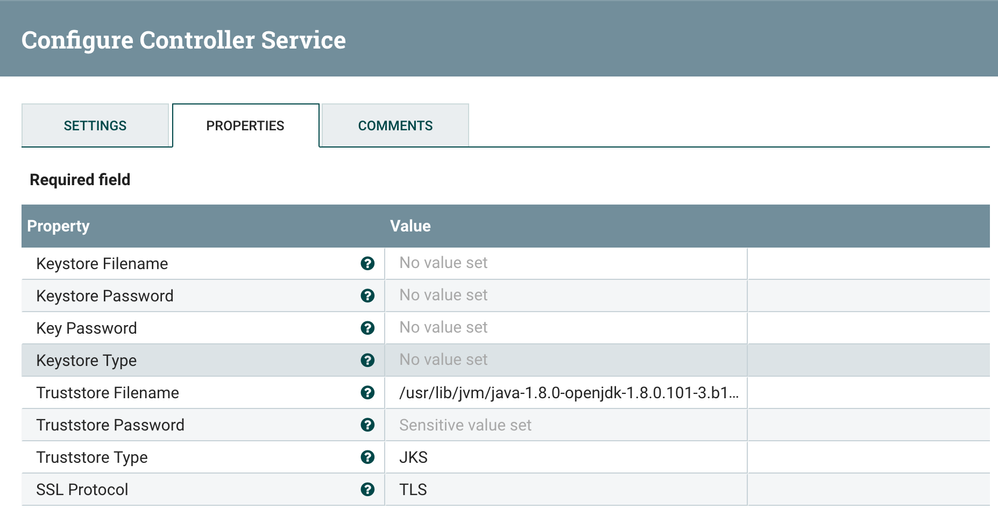This screenshot has height=514, width=998.
Task: Open the Truststore Type JKS value
Action: (565, 457)
